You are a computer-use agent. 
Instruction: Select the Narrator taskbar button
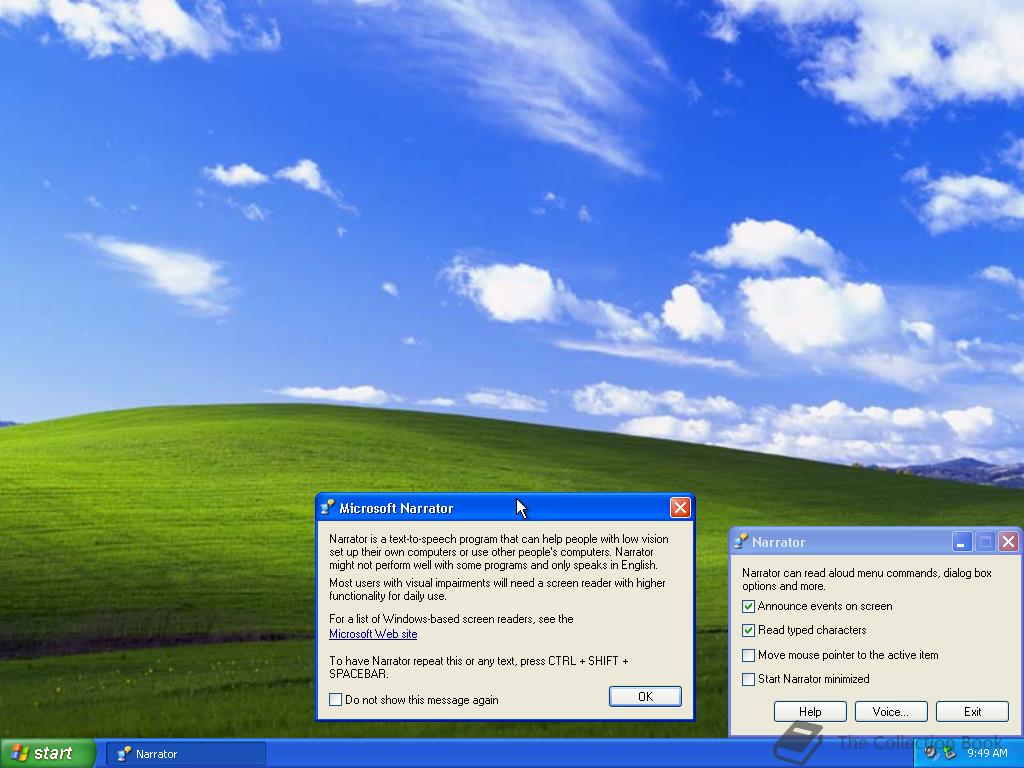point(186,754)
